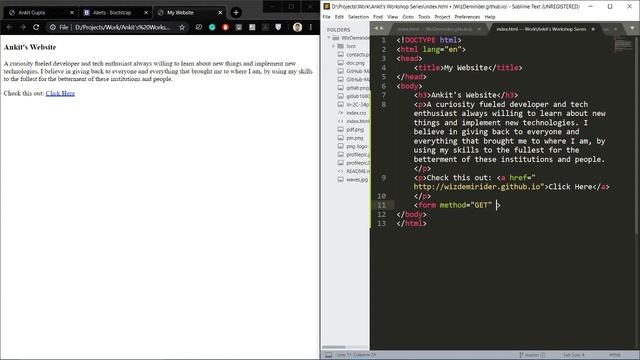Open the Find menu in Sublime Text
The image size is (640, 360).
(x=378, y=17)
